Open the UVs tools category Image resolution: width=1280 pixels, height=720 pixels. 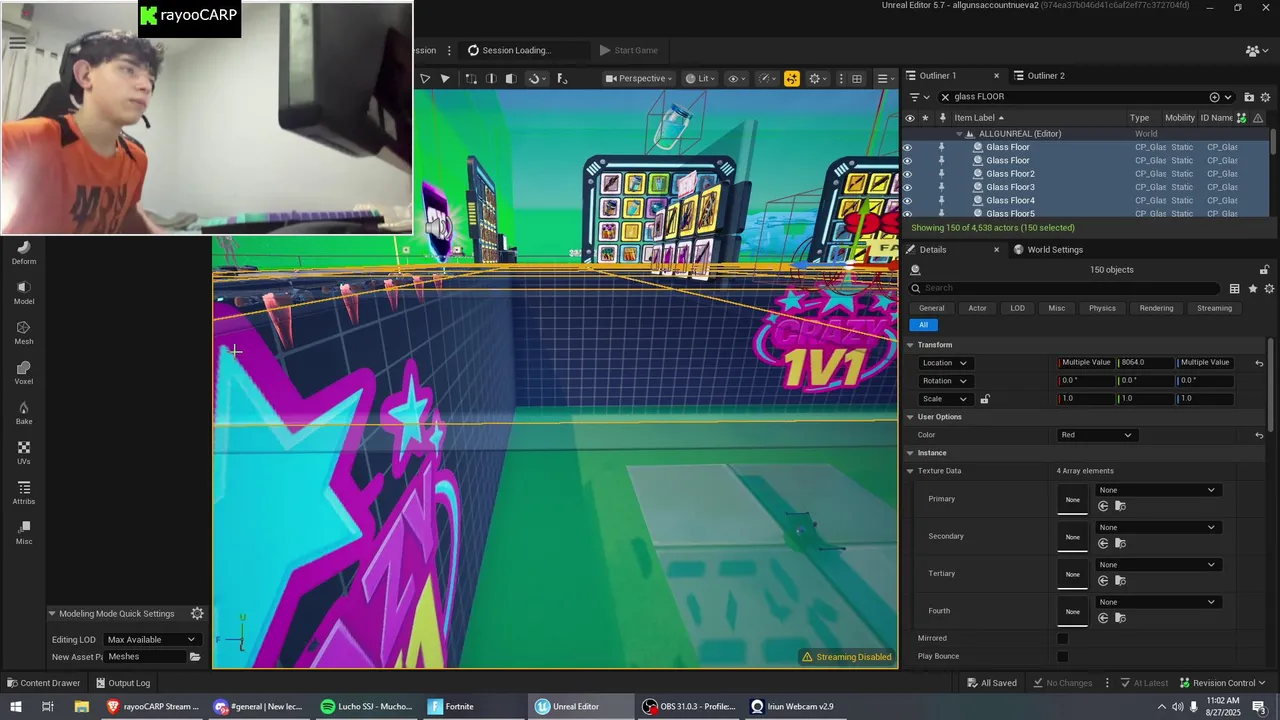pos(24,452)
